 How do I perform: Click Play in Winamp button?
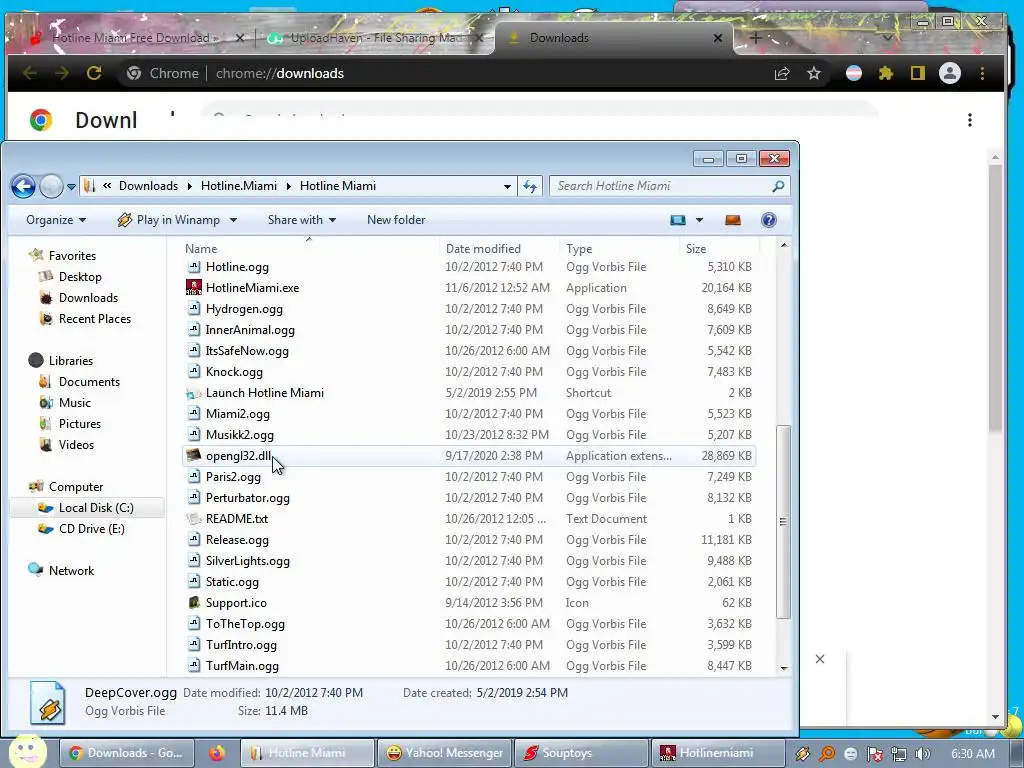tap(168, 220)
